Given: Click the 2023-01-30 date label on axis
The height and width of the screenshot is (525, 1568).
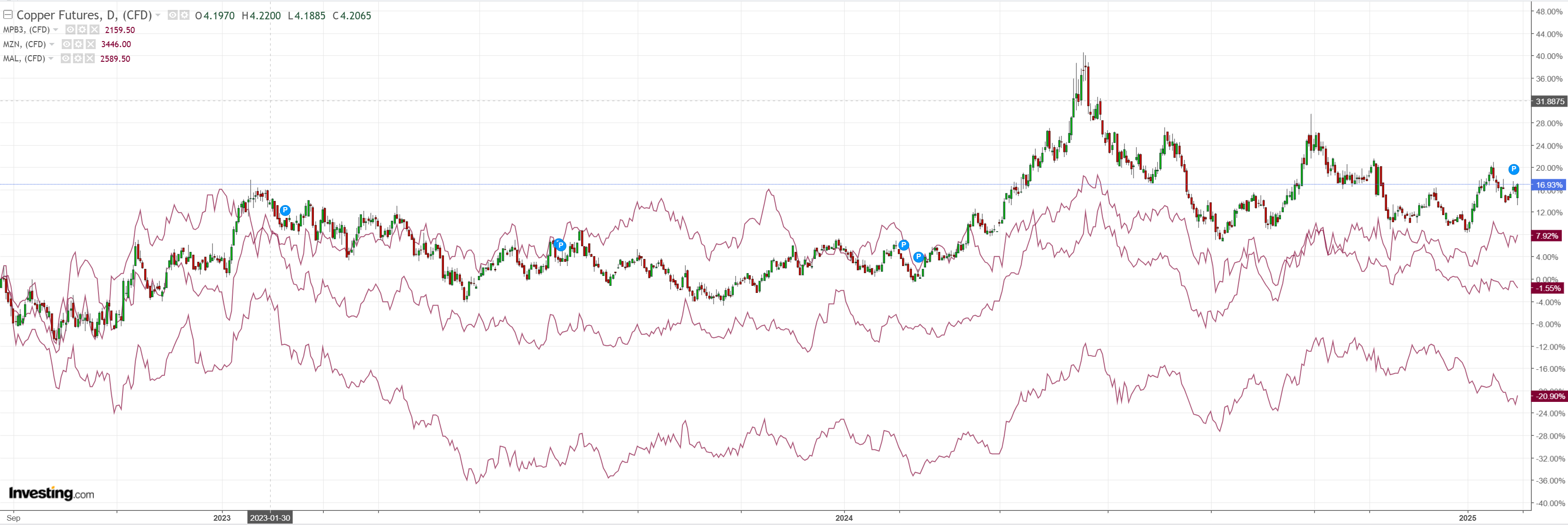Looking at the screenshot, I should [x=270, y=518].
